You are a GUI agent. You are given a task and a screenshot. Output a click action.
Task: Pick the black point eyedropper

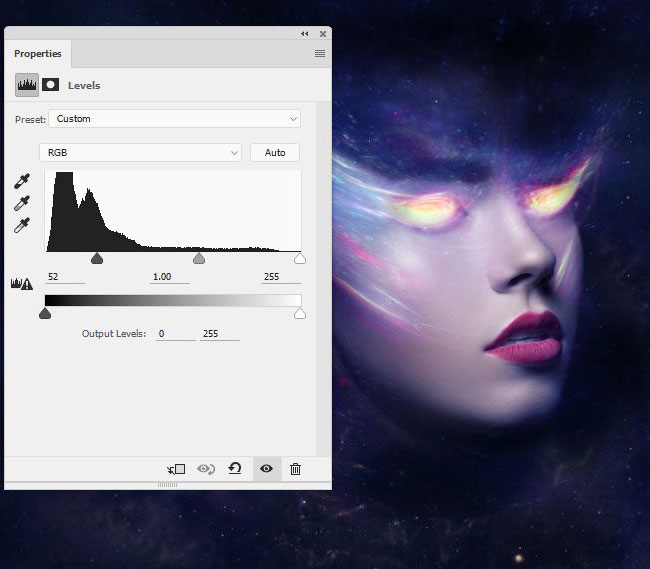point(22,181)
